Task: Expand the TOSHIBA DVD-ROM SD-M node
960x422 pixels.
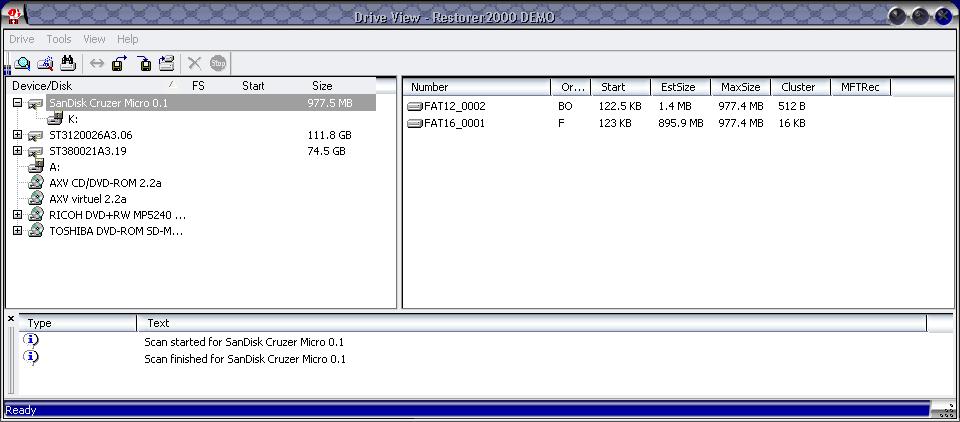Action: pos(17,231)
